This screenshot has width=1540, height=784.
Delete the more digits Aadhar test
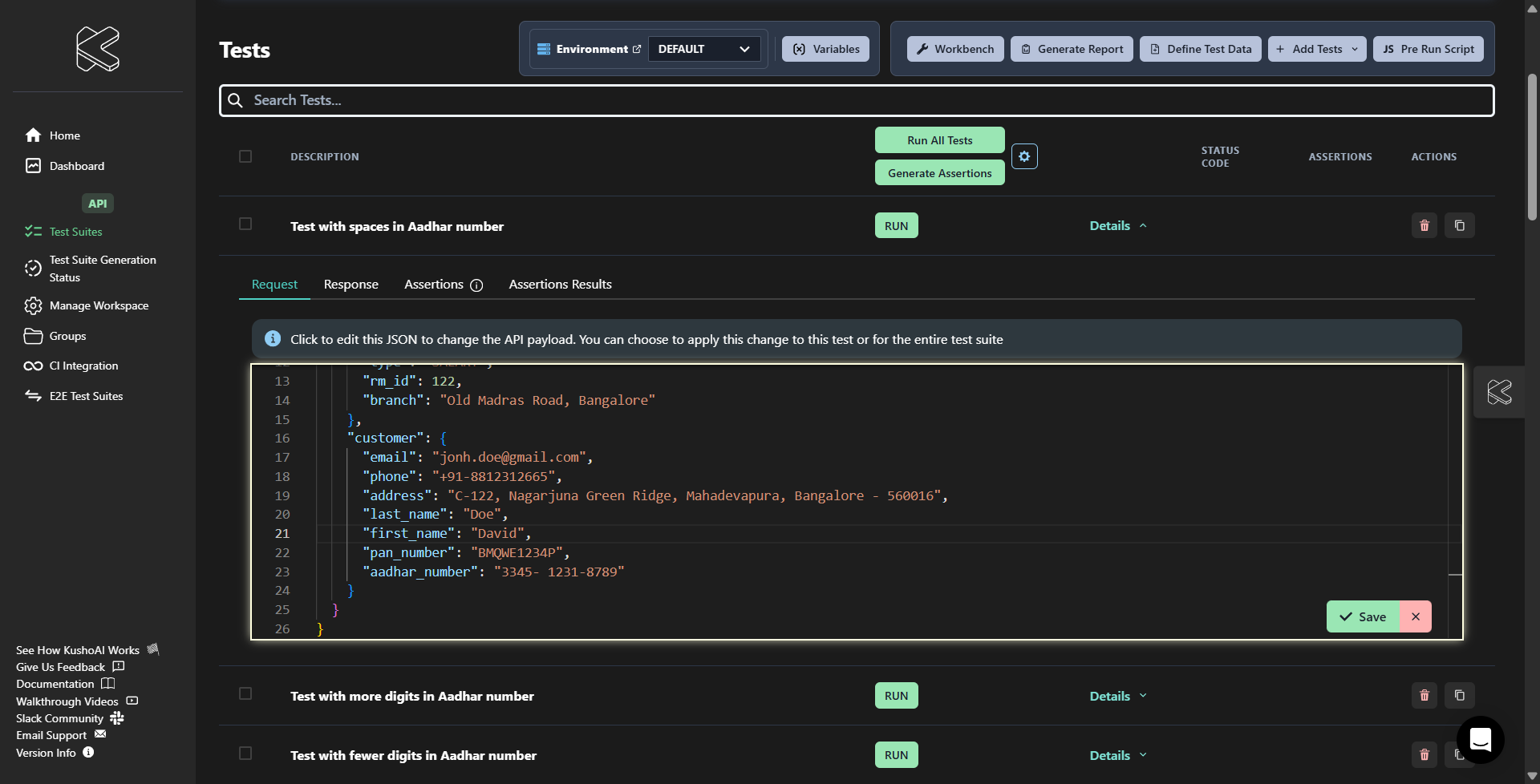[1424, 696]
